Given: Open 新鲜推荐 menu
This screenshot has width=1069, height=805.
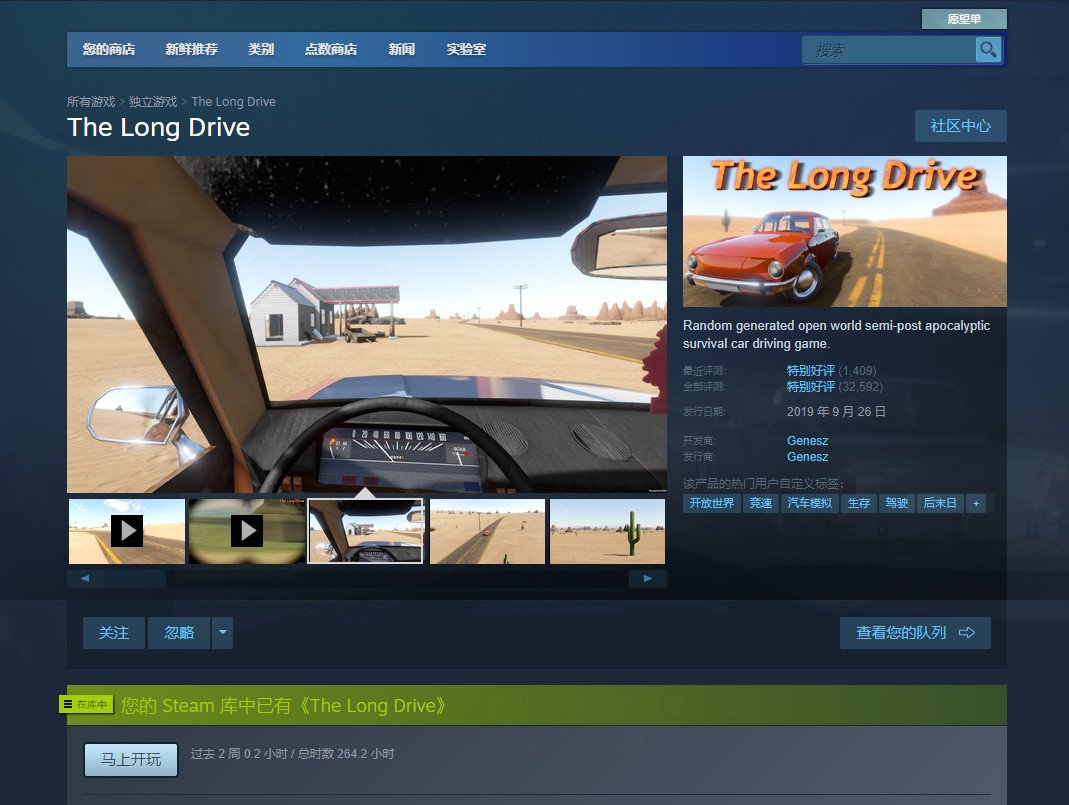Looking at the screenshot, I should pos(191,49).
